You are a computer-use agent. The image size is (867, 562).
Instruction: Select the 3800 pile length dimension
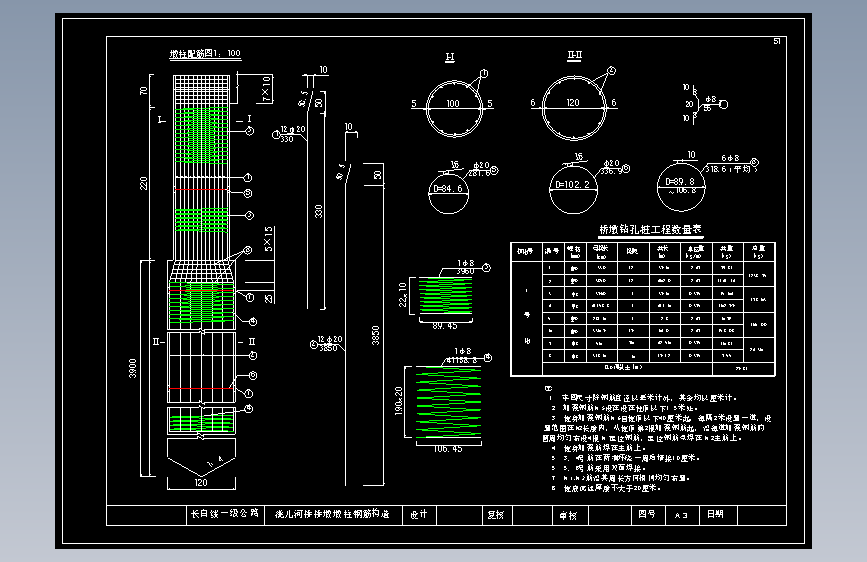[x=133, y=368]
